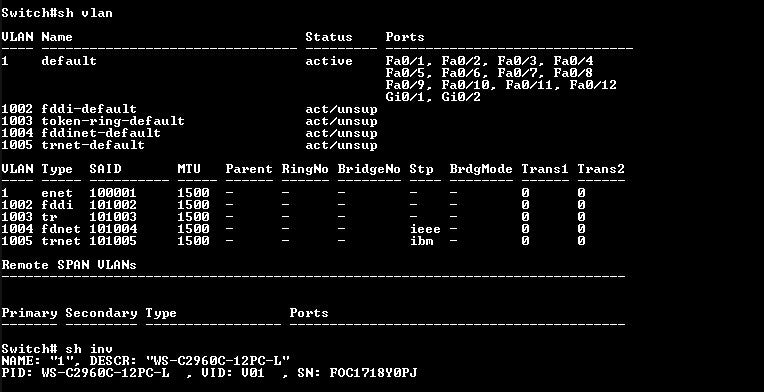Select the 'ibm' Stp value
Viewport: 764px width, 392px height.
(x=421, y=241)
